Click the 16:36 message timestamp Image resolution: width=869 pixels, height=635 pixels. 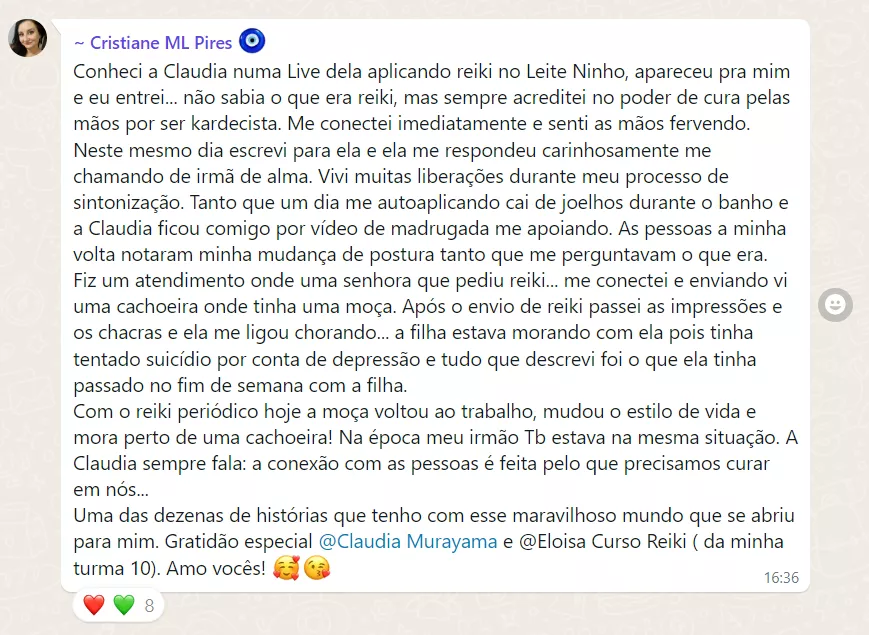click(x=781, y=578)
